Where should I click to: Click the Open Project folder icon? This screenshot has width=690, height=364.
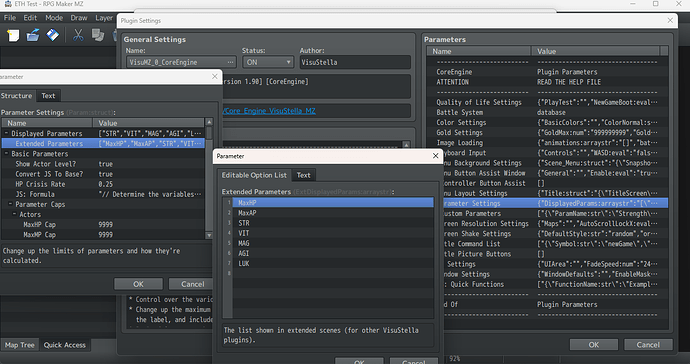[x=33, y=35]
